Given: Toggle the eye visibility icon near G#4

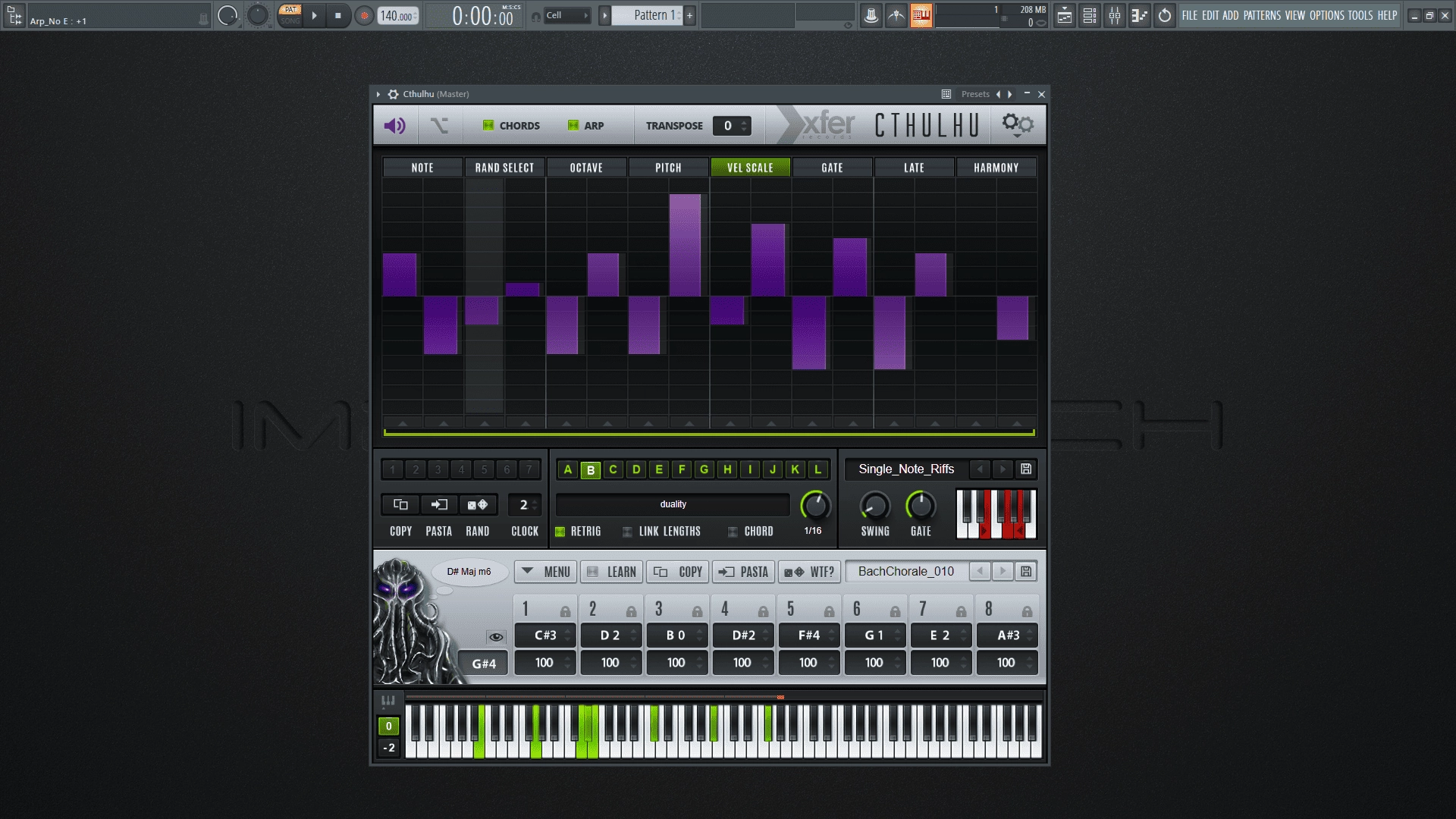Looking at the screenshot, I should [x=496, y=637].
